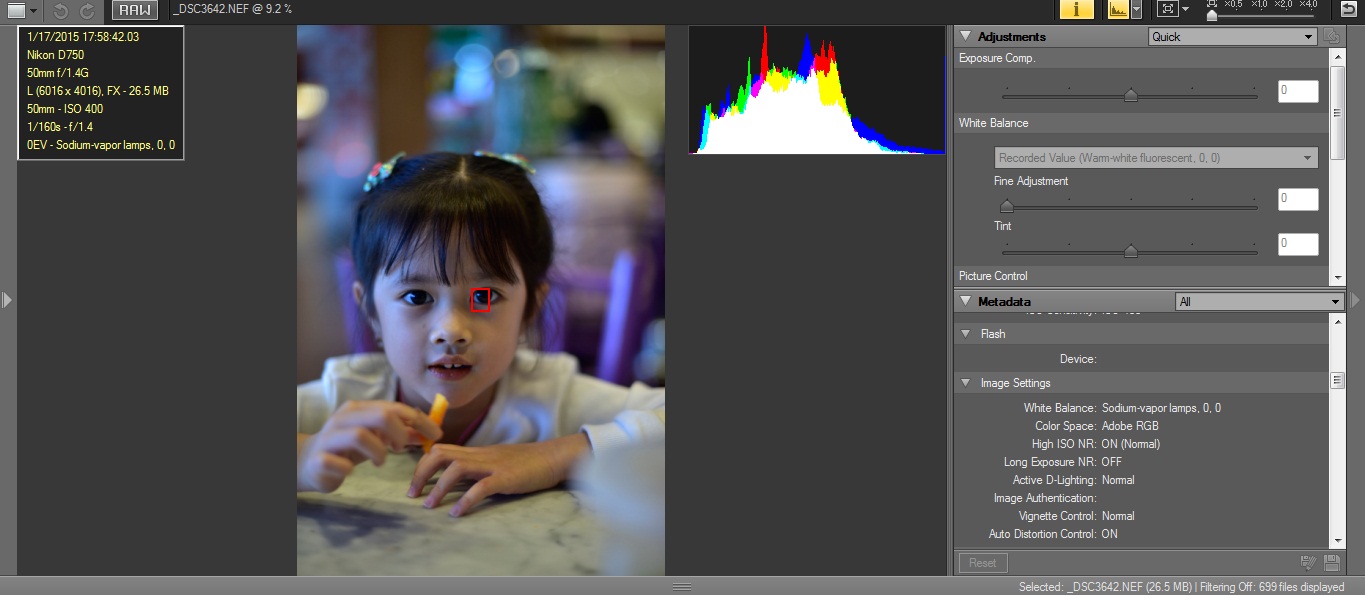The height and width of the screenshot is (595, 1365).
Task: Open the Quick adjustments dropdown
Action: [x=1232, y=37]
